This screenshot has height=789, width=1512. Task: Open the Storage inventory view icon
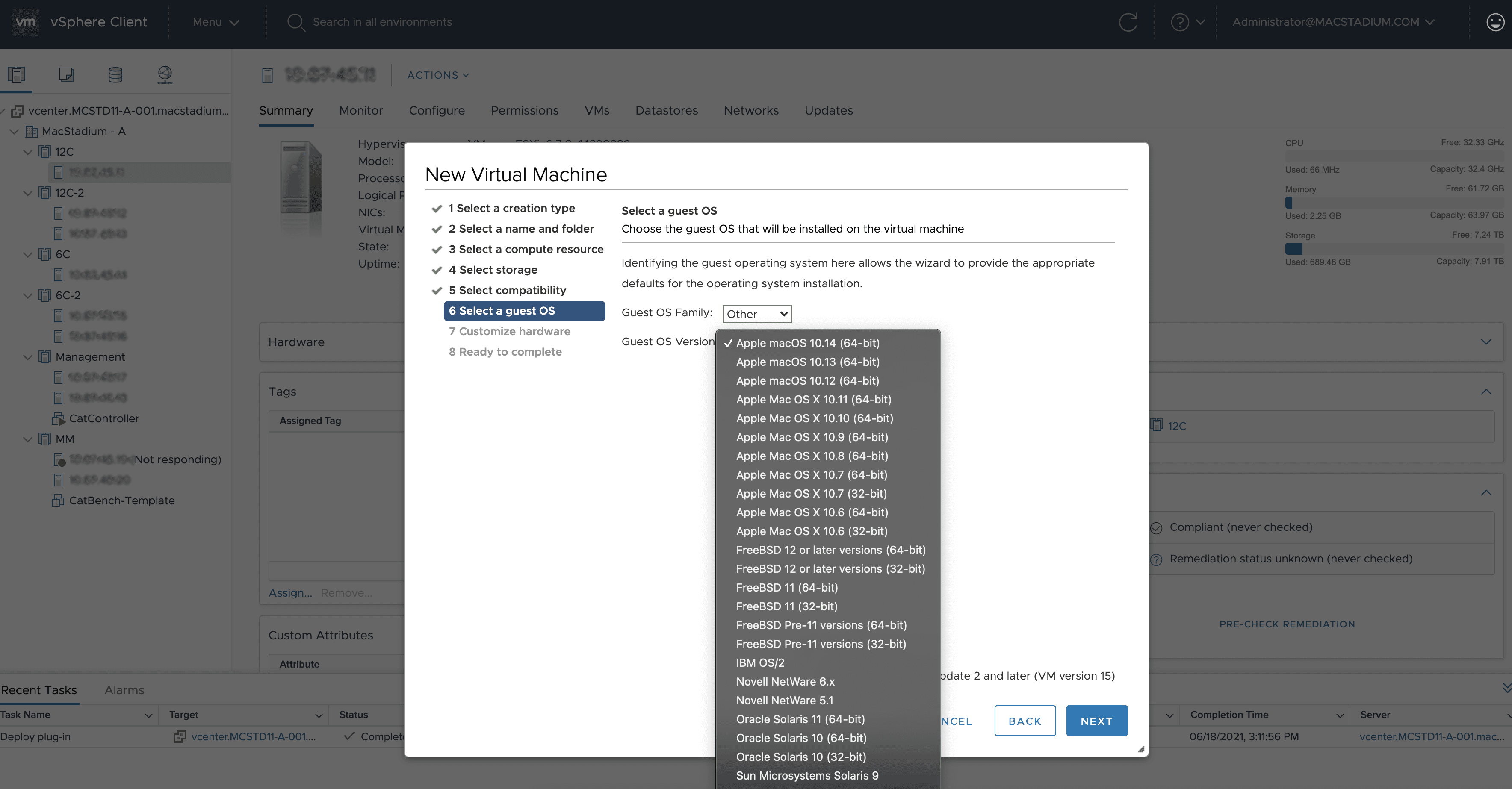point(115,74)
